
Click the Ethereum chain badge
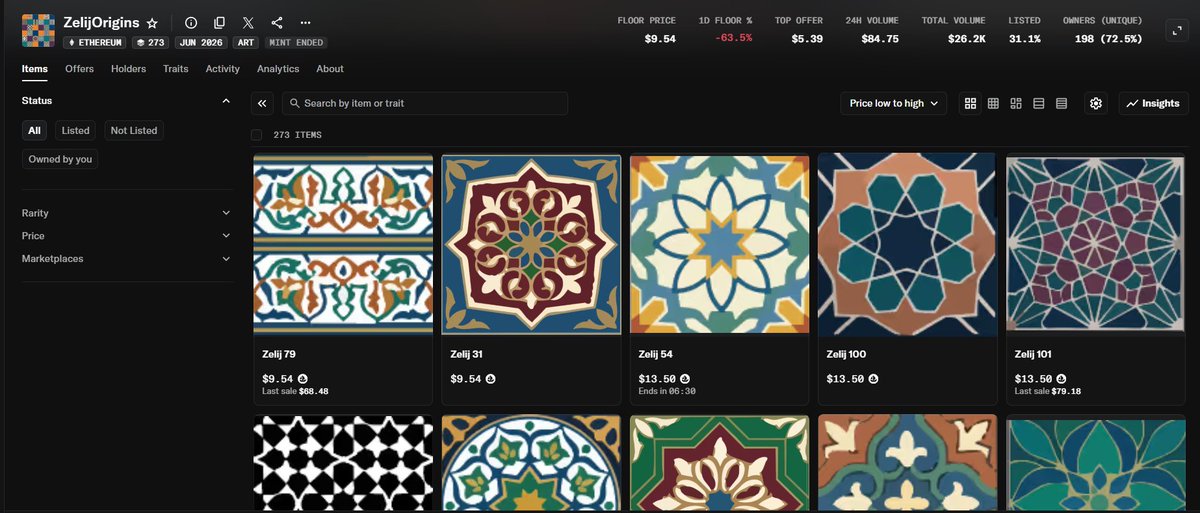[x=96, y=42]
